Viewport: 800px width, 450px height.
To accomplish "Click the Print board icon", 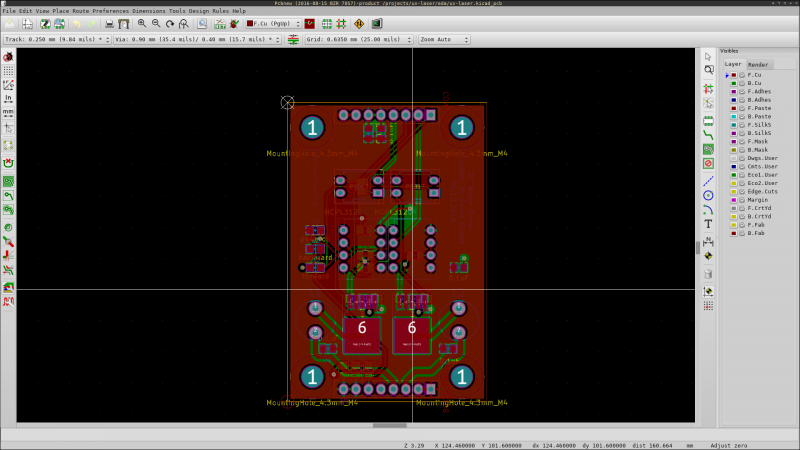I will pyautogui.click(x=109, y=24).
